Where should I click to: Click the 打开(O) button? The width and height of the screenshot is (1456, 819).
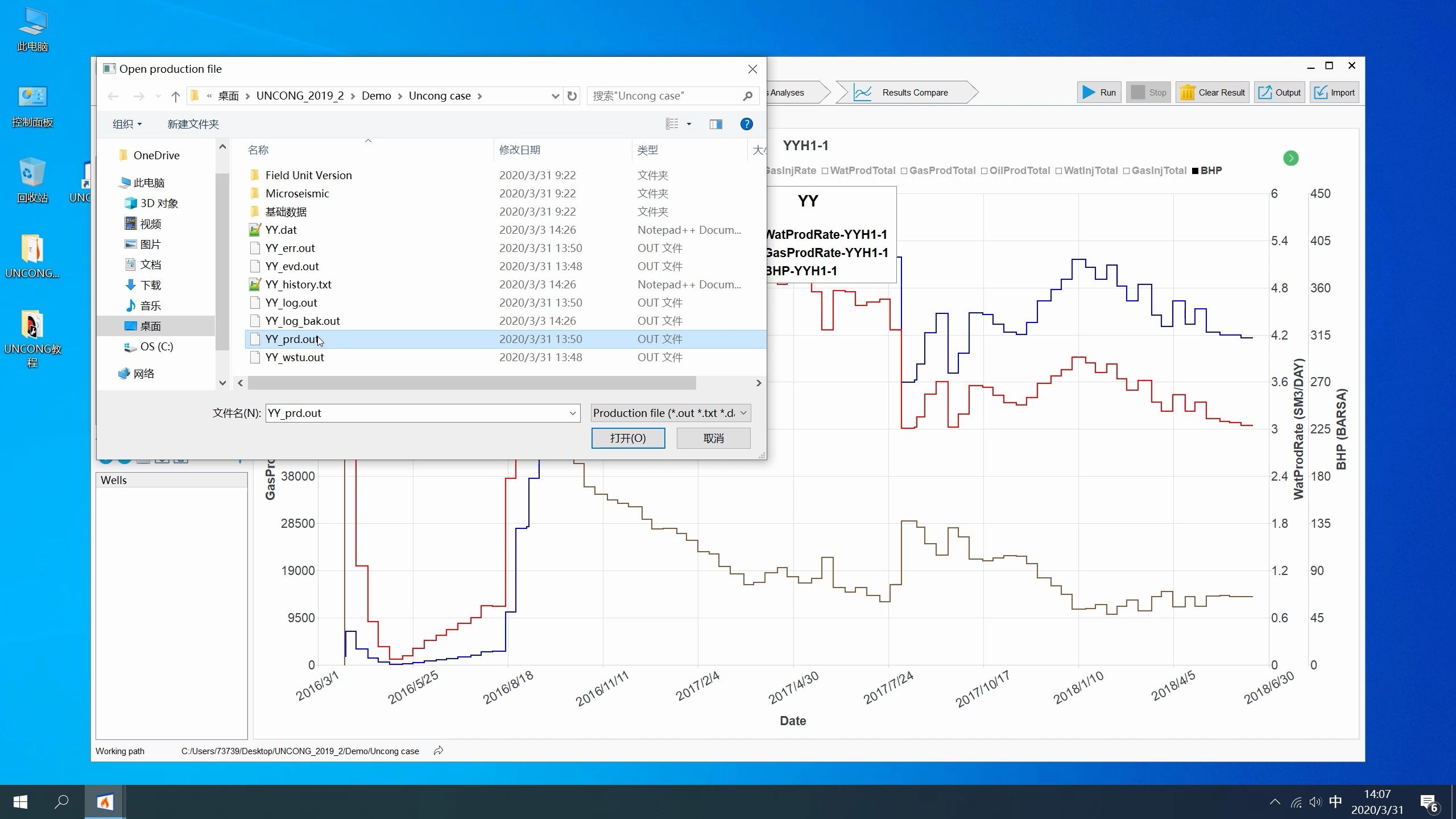point(628,439)
